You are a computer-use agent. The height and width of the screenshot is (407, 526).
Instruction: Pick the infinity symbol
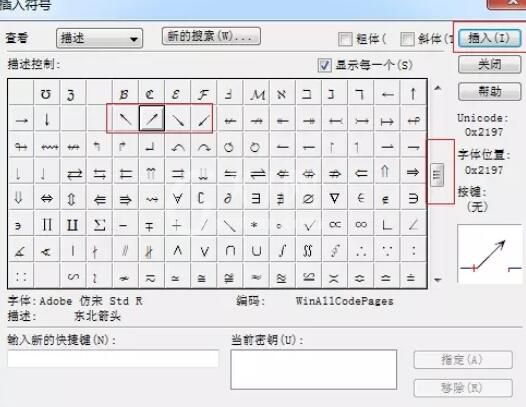(361, 224)
